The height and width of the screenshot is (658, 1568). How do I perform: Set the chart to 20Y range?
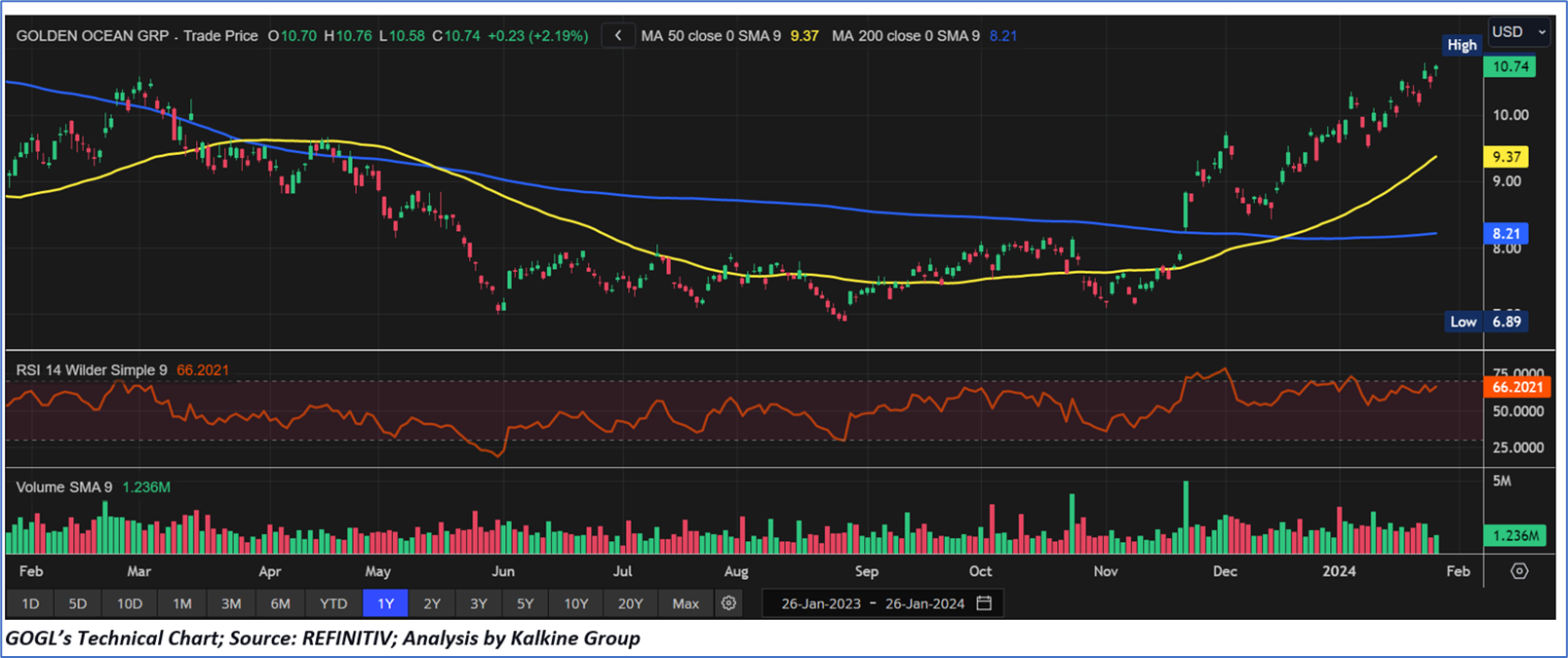(x=631, y=603)
